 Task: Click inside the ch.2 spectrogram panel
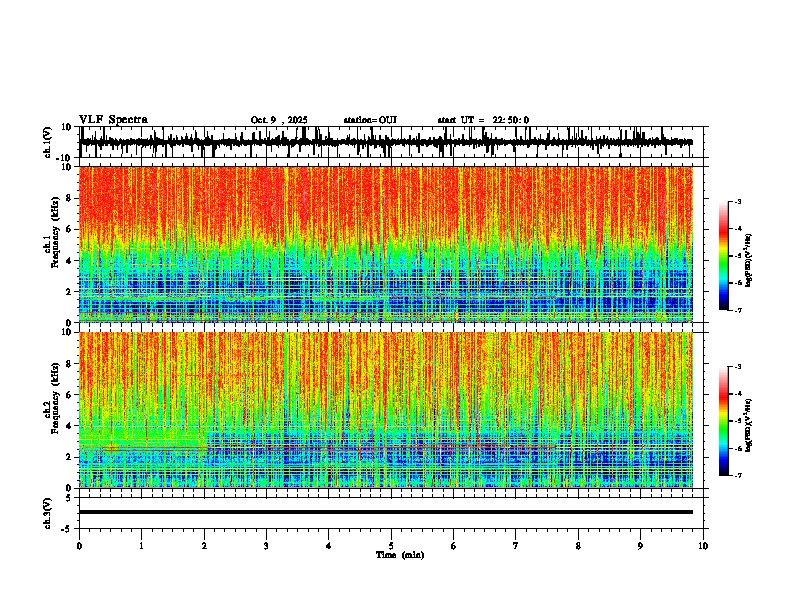[393, 410]
